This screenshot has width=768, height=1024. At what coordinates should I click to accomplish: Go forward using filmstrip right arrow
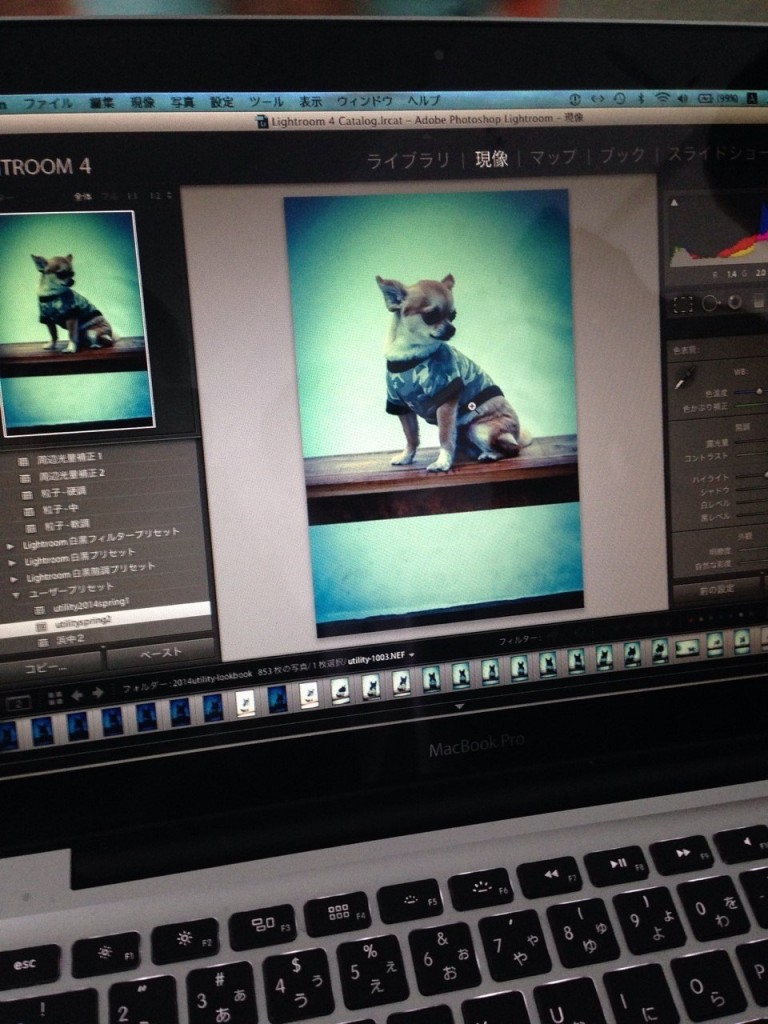pyautogui.click(x=98, y=692)
